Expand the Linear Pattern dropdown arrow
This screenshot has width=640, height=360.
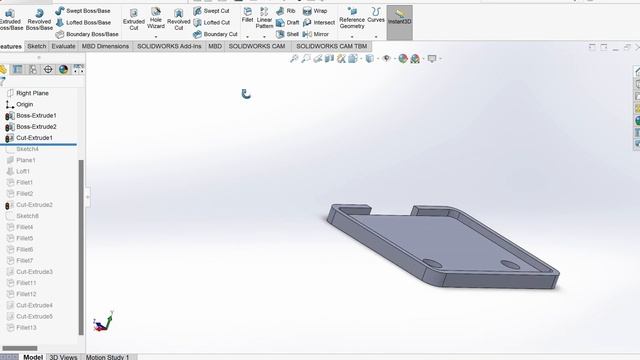(x=264, y=37)
